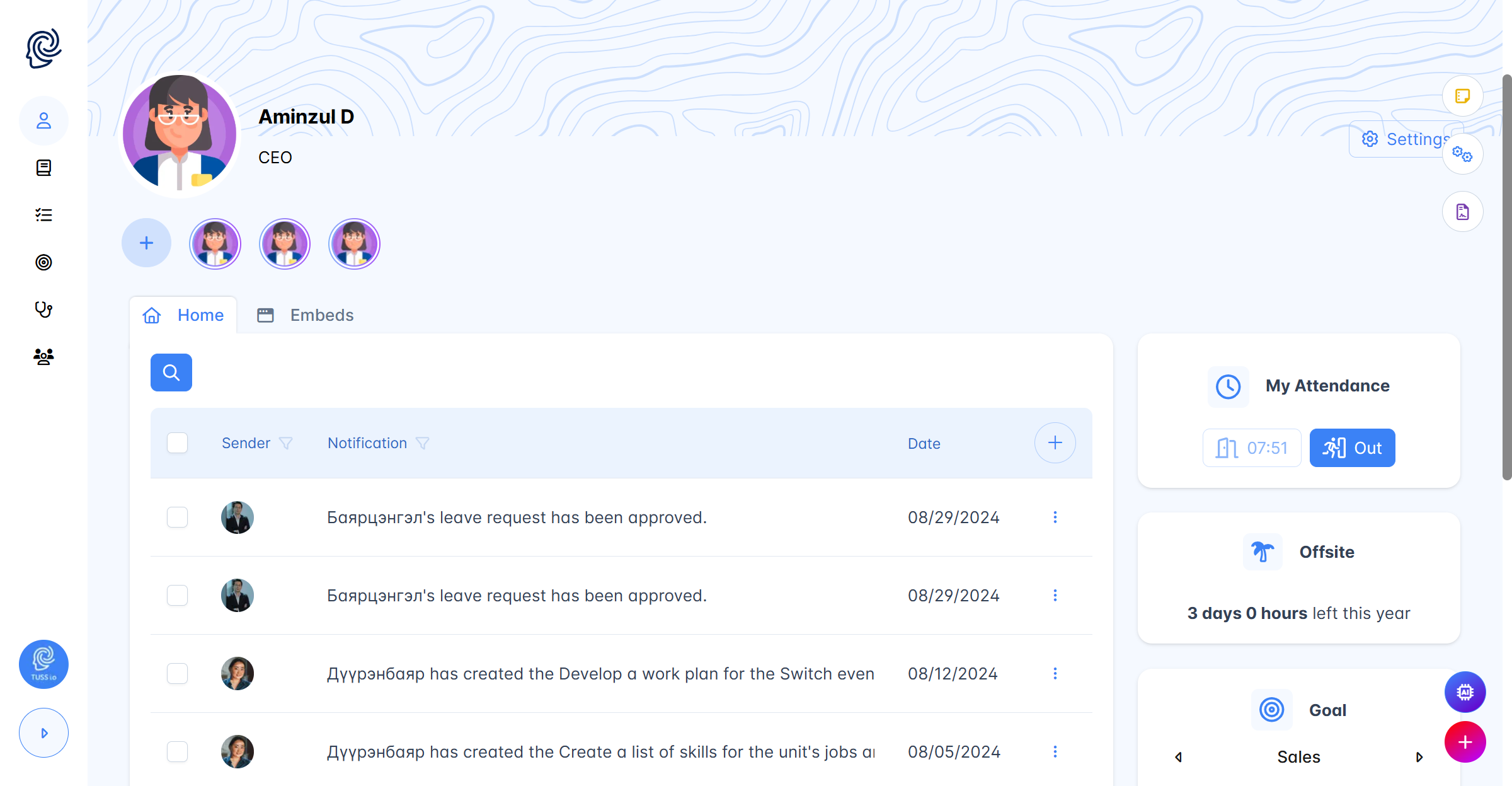Click the blue search button

171,373
